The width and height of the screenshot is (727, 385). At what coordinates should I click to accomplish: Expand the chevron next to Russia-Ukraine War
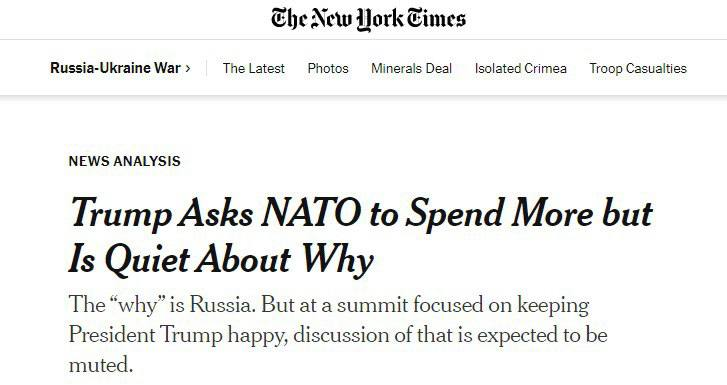click(x=188, y=69)
